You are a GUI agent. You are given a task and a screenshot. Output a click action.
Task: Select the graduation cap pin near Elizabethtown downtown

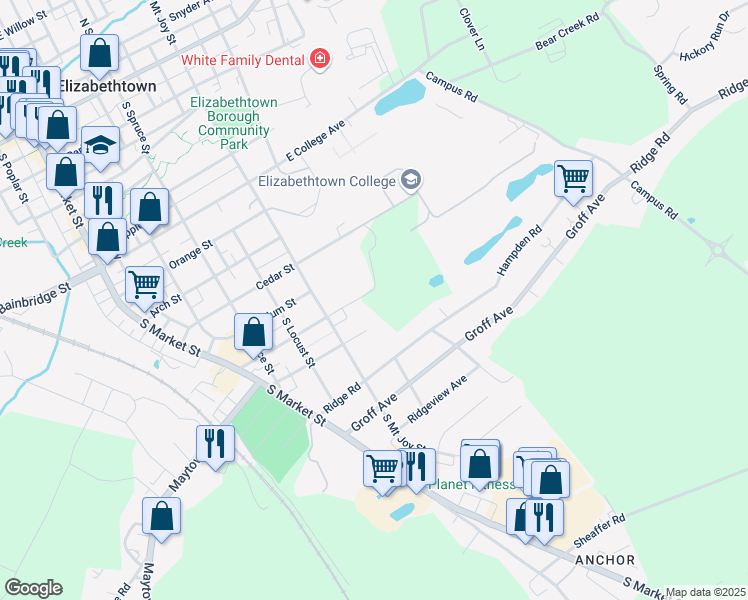(100, 146)
